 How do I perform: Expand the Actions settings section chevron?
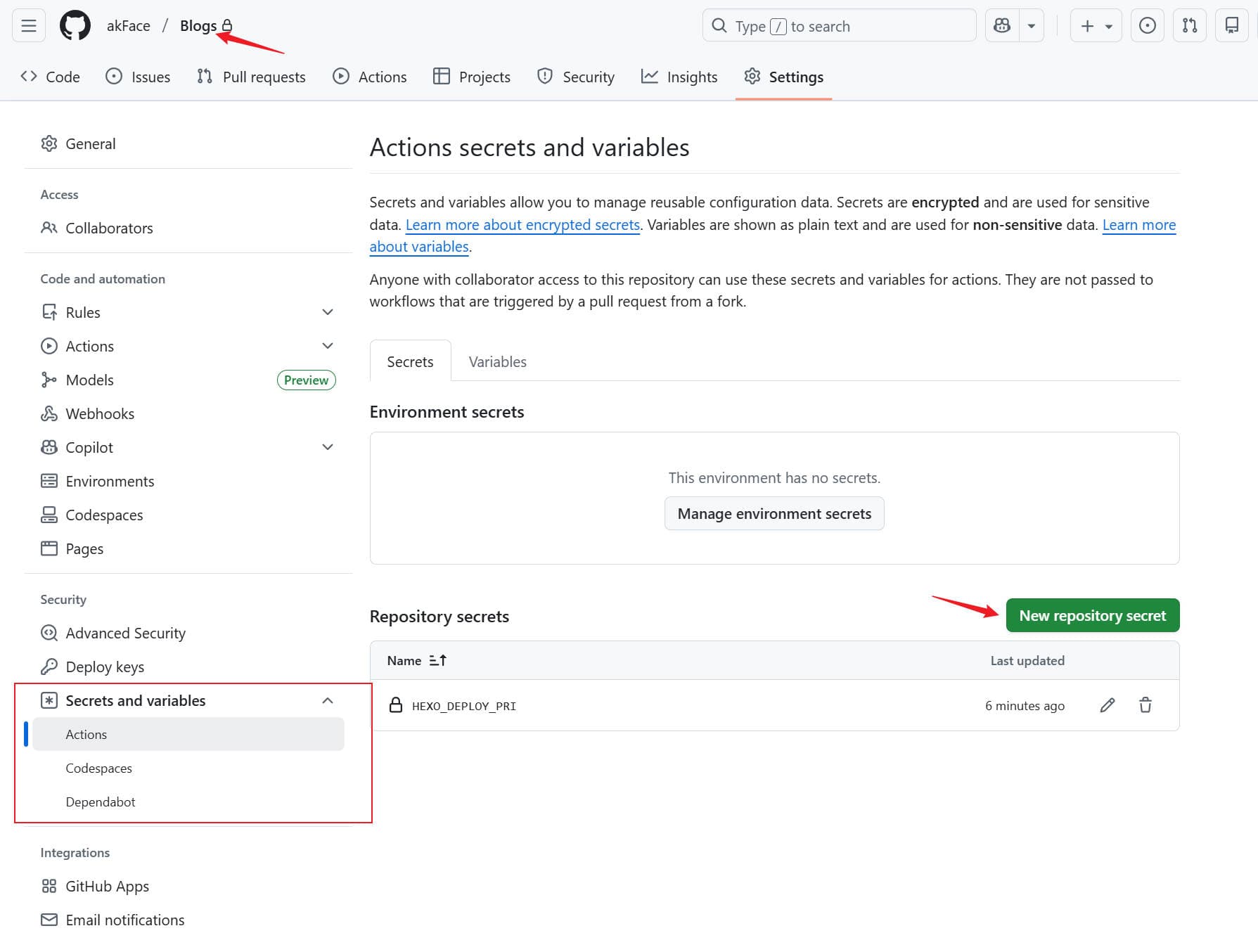[x=327, y=346]
